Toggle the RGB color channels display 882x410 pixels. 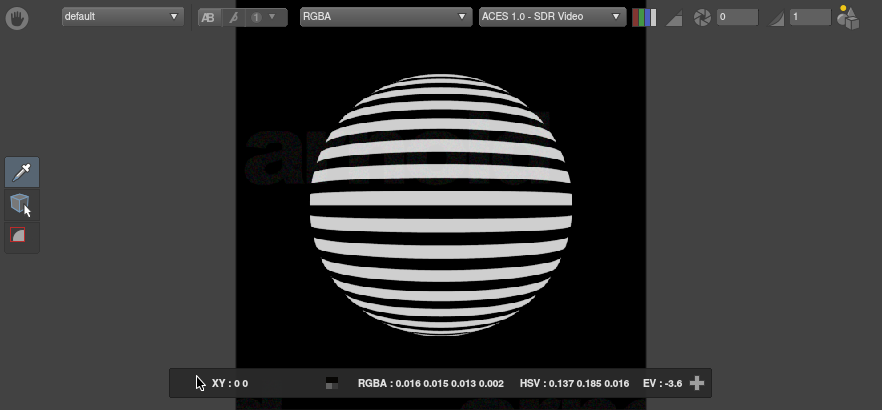[x=644, y=18]
